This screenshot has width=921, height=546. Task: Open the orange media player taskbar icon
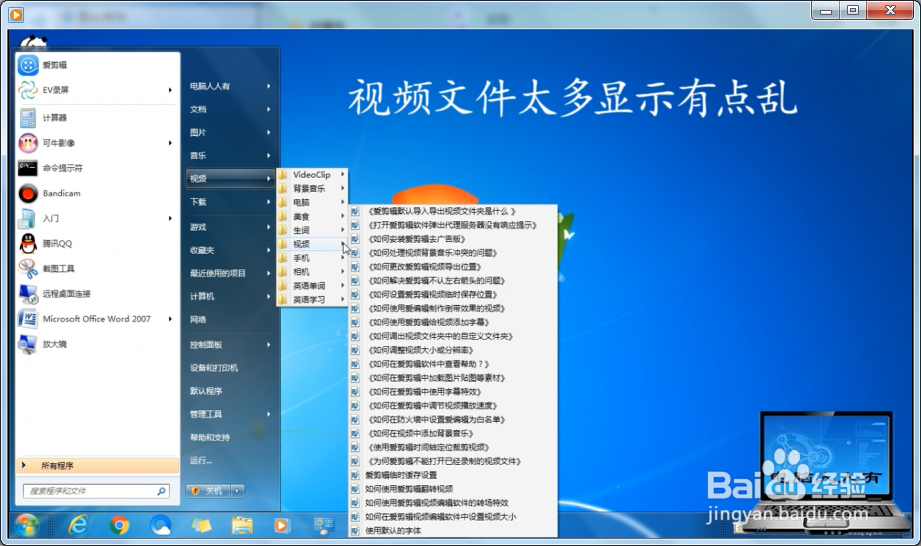click(x=282, y=525)
